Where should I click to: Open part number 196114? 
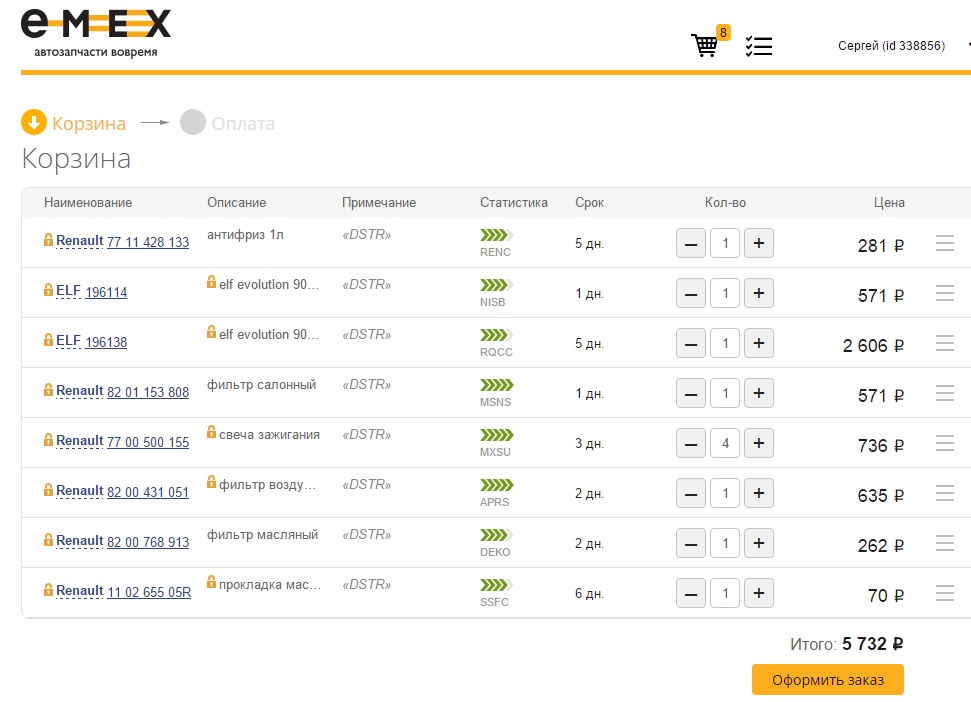point(106,292)
